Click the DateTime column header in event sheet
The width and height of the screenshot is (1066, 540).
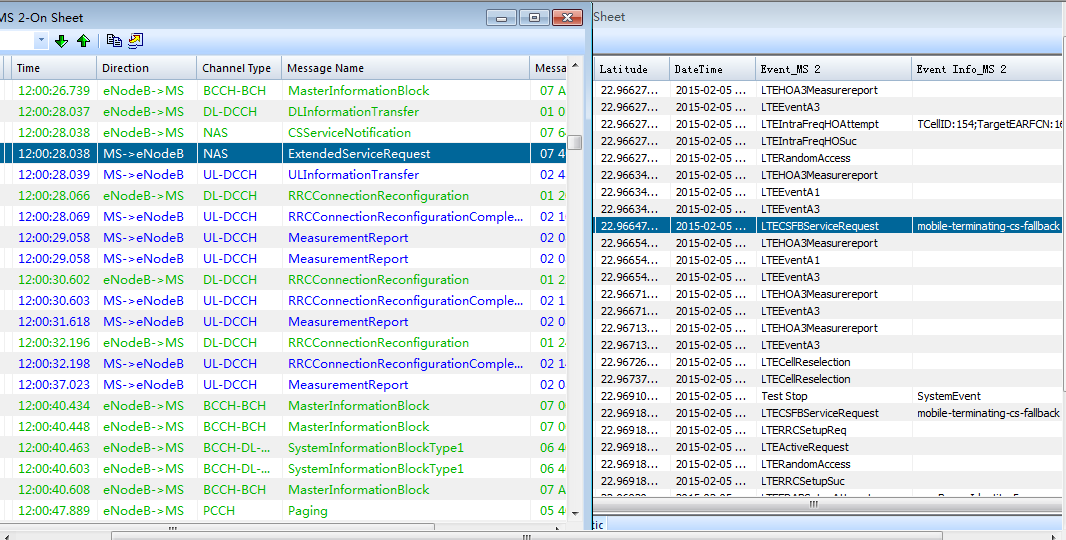712,69
